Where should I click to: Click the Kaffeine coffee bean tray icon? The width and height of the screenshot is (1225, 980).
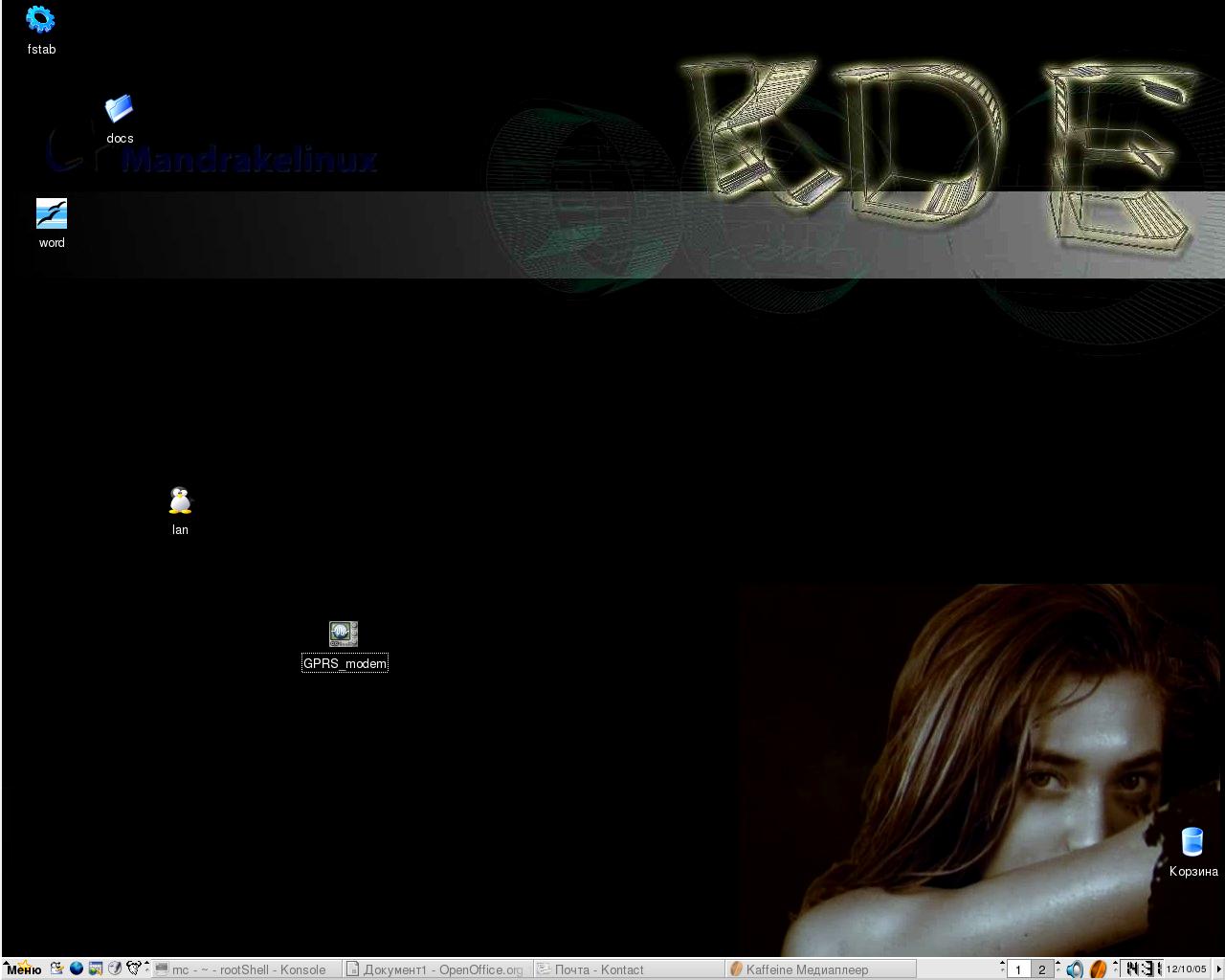1098,969
